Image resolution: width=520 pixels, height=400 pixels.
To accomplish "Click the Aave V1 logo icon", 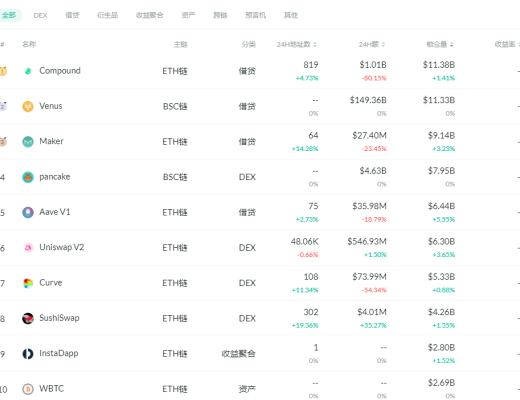I will [28, 212].
